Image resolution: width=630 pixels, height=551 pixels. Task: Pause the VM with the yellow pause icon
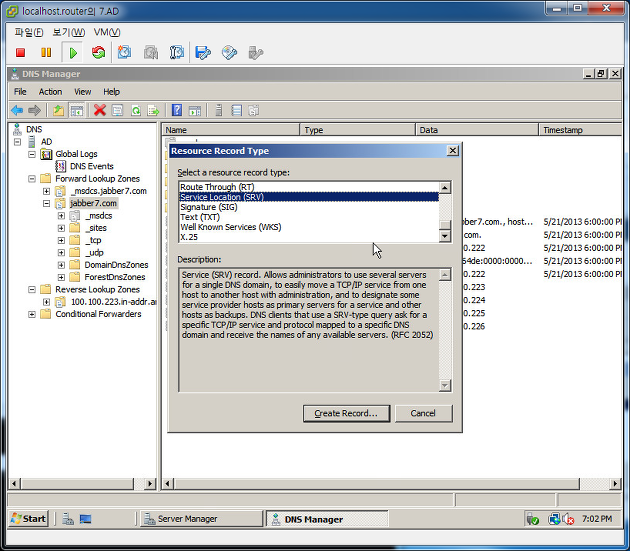[46, 53]
